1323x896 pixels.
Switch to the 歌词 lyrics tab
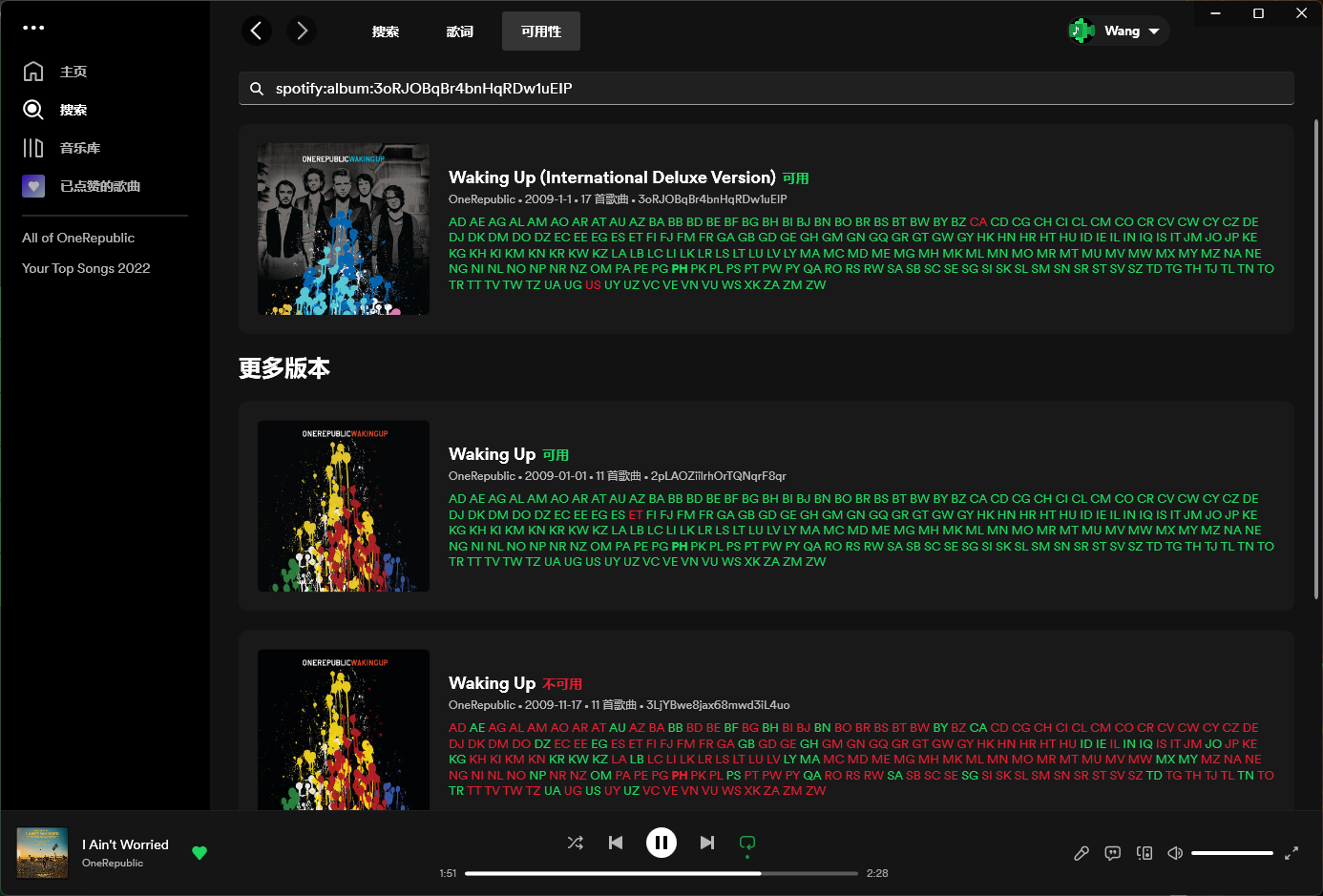point(460,31)
